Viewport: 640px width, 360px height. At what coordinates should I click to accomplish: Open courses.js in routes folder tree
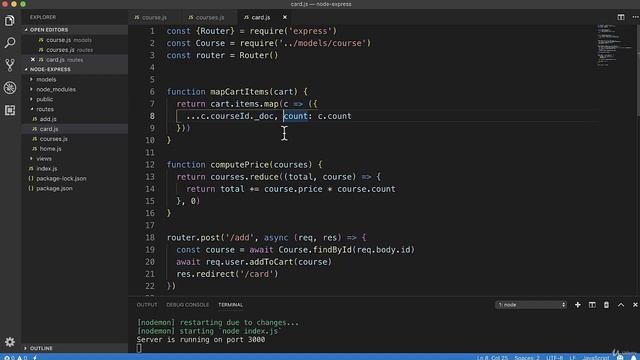point(53,139)
